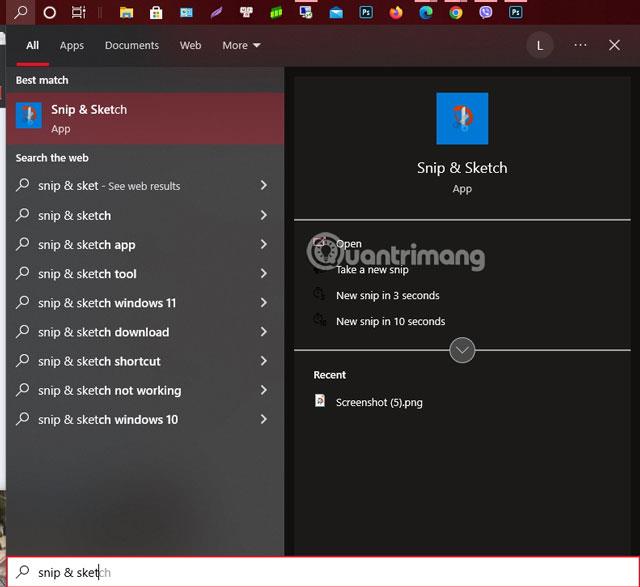Switch to the Documents search tab

[132, 45]
